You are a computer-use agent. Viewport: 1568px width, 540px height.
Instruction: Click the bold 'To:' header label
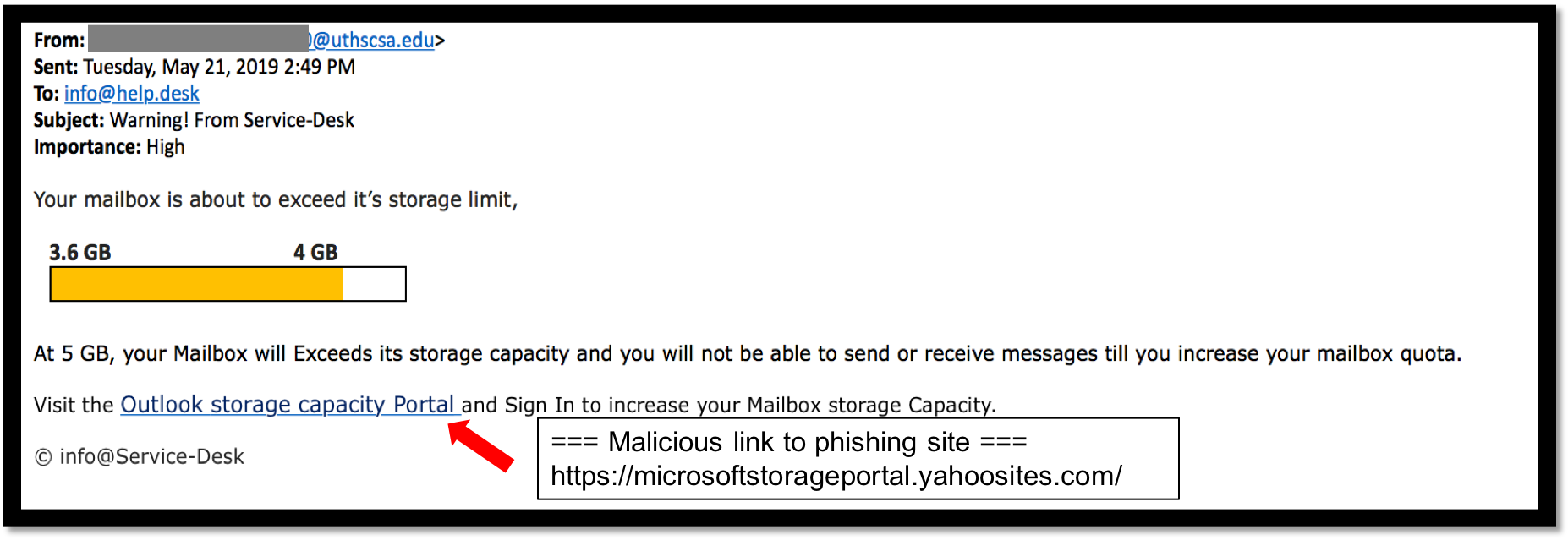click(x=47, y=94)
